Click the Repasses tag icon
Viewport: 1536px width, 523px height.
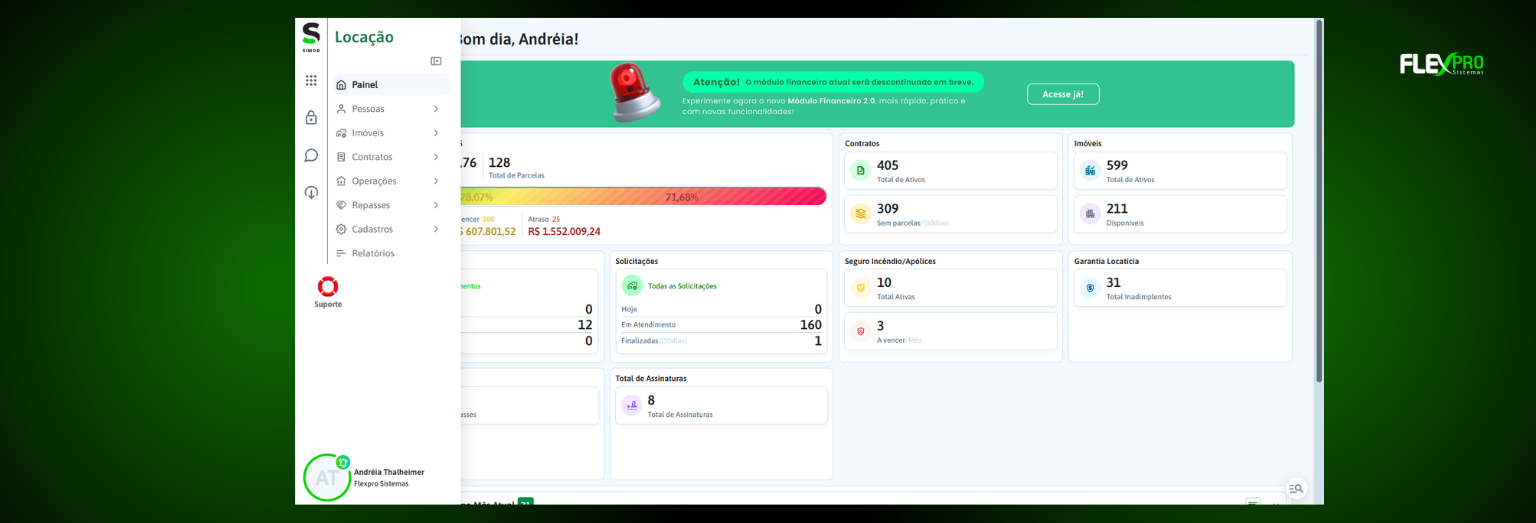coord(341,205)
